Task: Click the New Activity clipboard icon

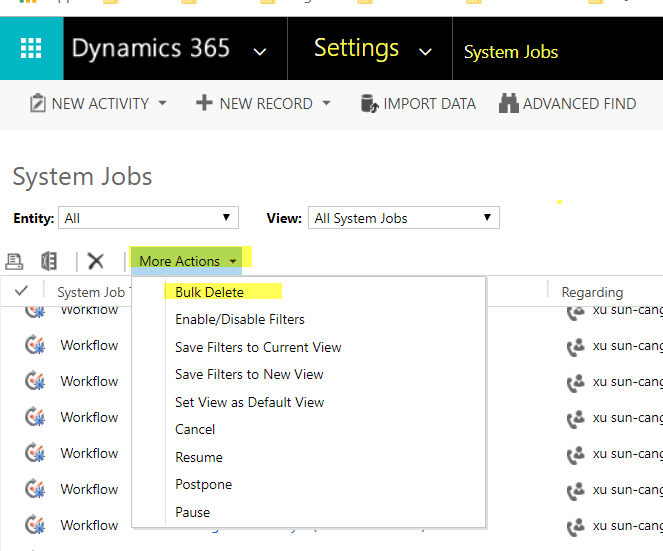Action: coord(38,103)
